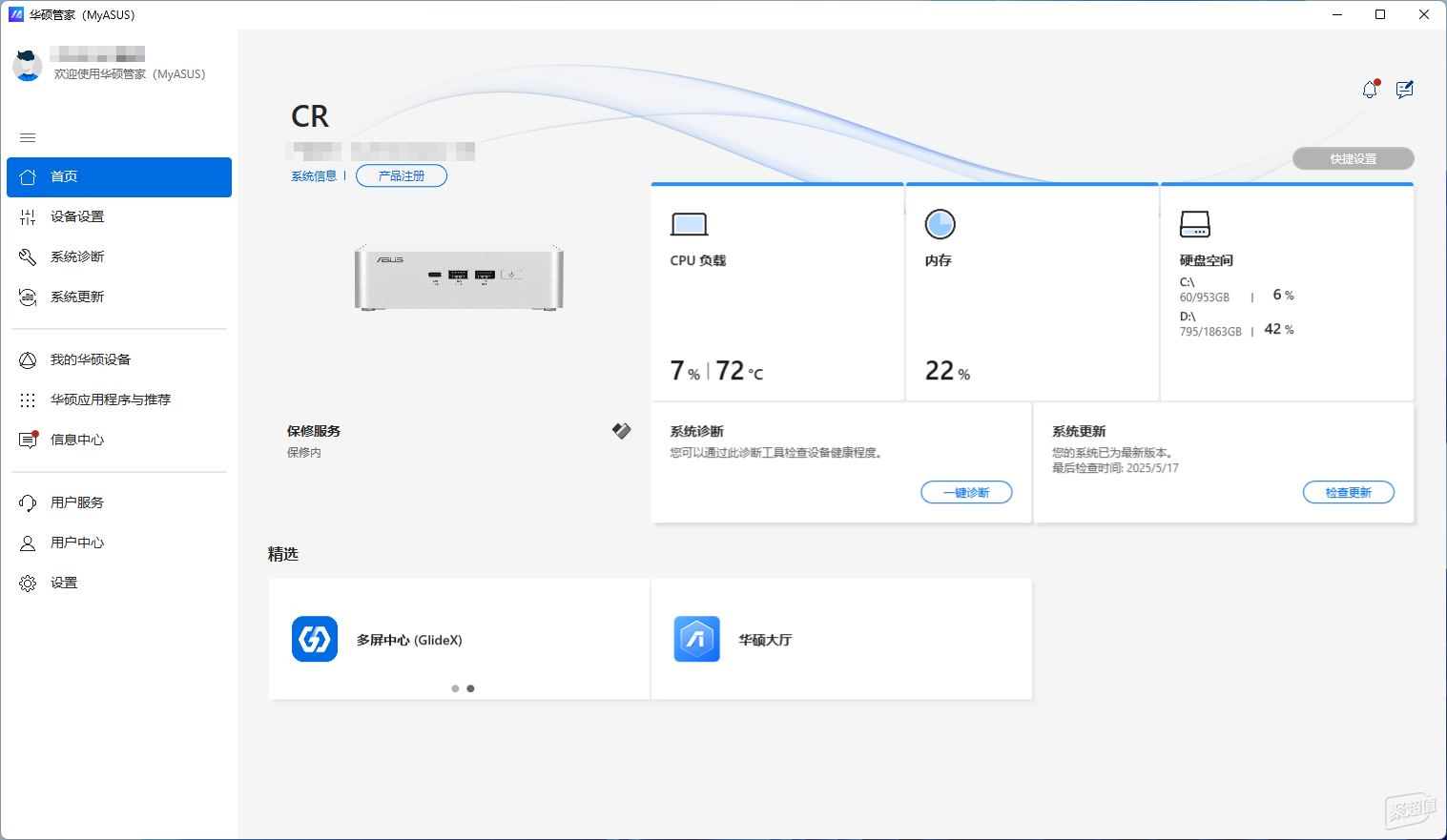Click the warranty service diamond icon
This screenshot has height=840, width=1447.
(x=621, y=431)
